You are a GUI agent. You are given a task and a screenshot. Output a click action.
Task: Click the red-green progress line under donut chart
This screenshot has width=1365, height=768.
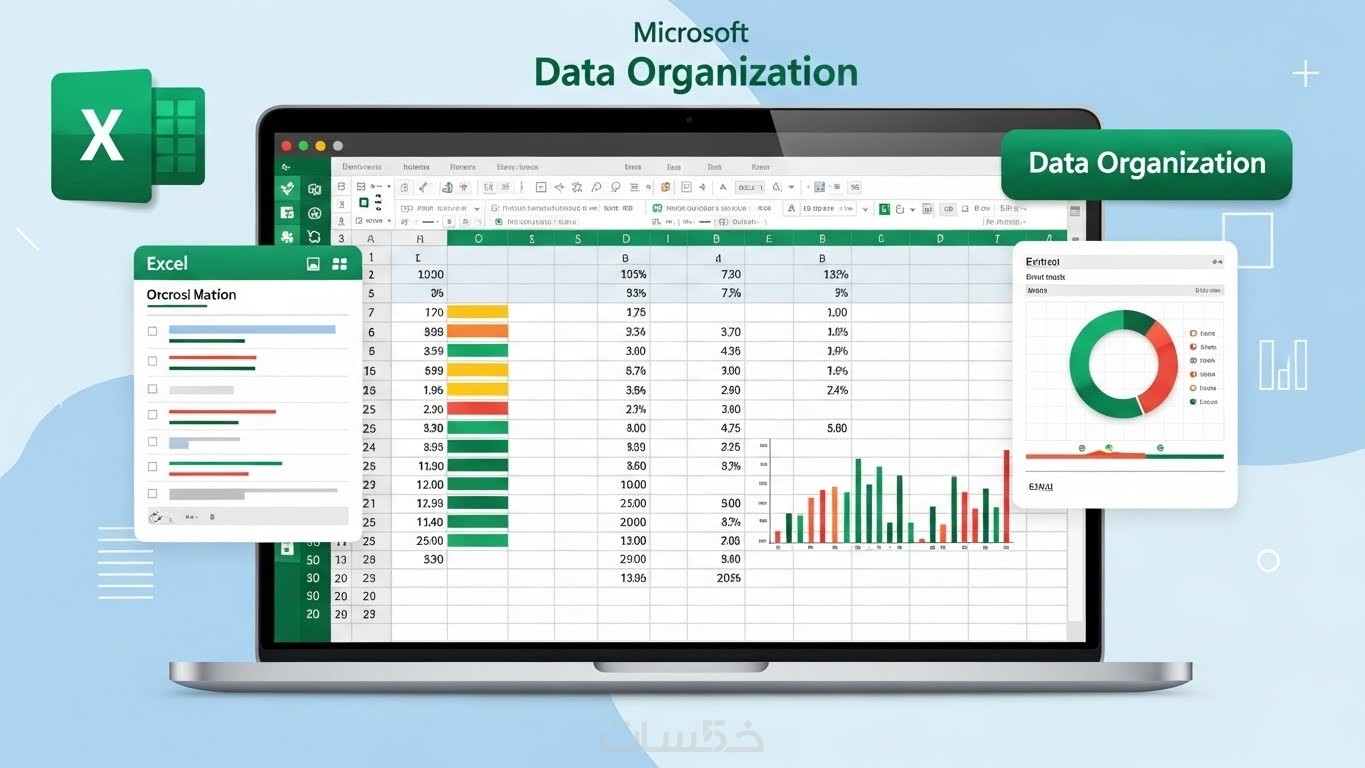1124,456
